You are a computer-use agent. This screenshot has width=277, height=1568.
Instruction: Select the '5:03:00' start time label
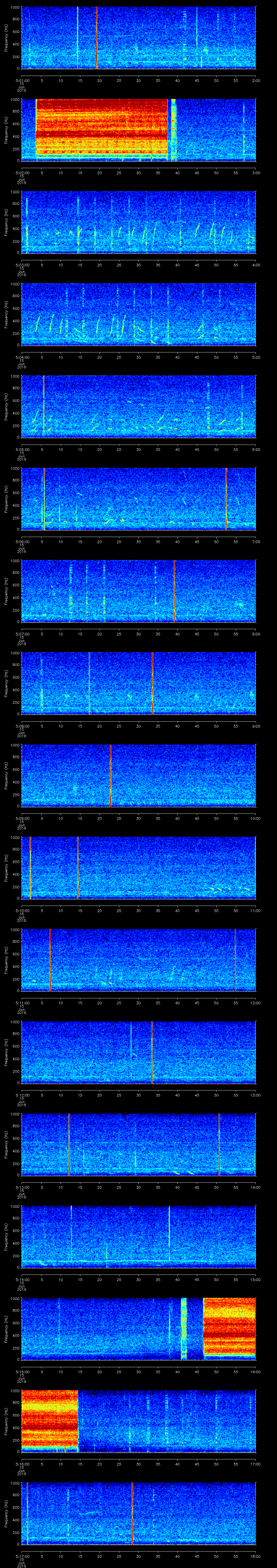coord(22,265)
